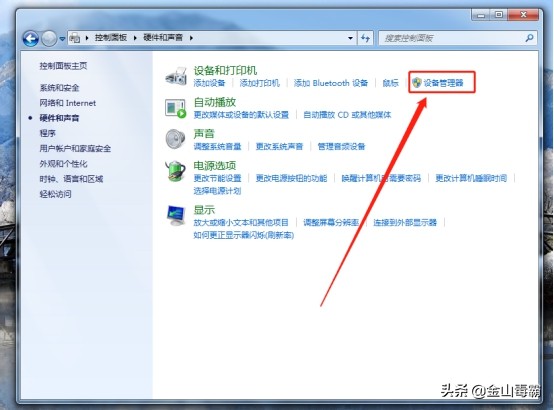
Task: Select 控制面板 in the address breadcrumb
Action: (111, 37)
